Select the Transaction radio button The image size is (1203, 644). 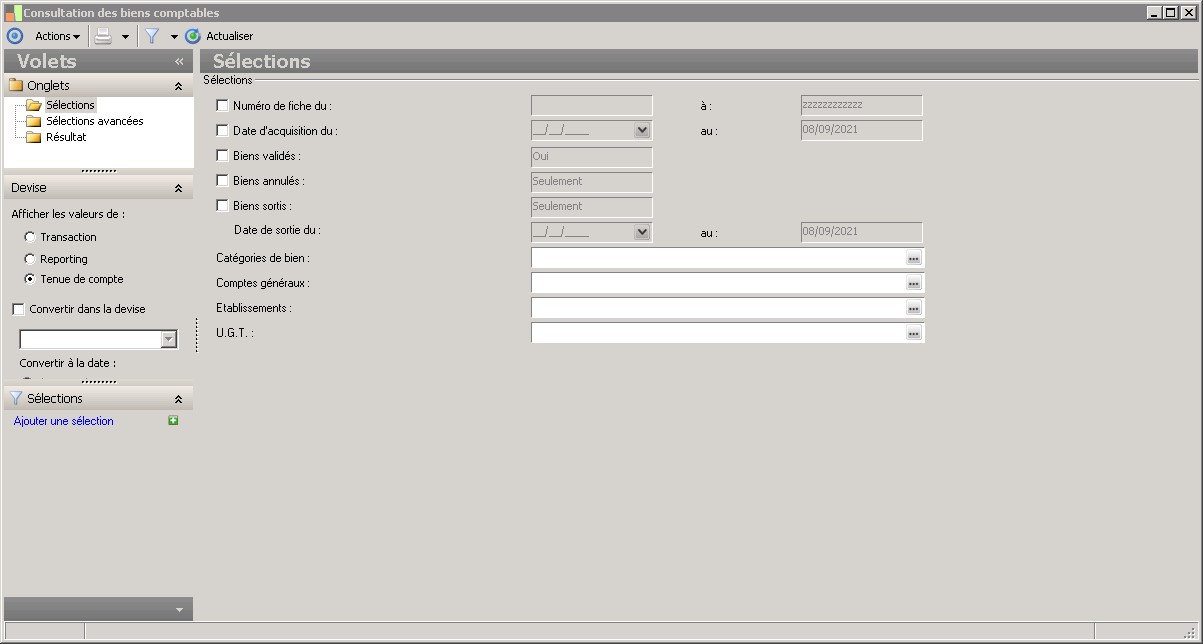tap(30, 237)
